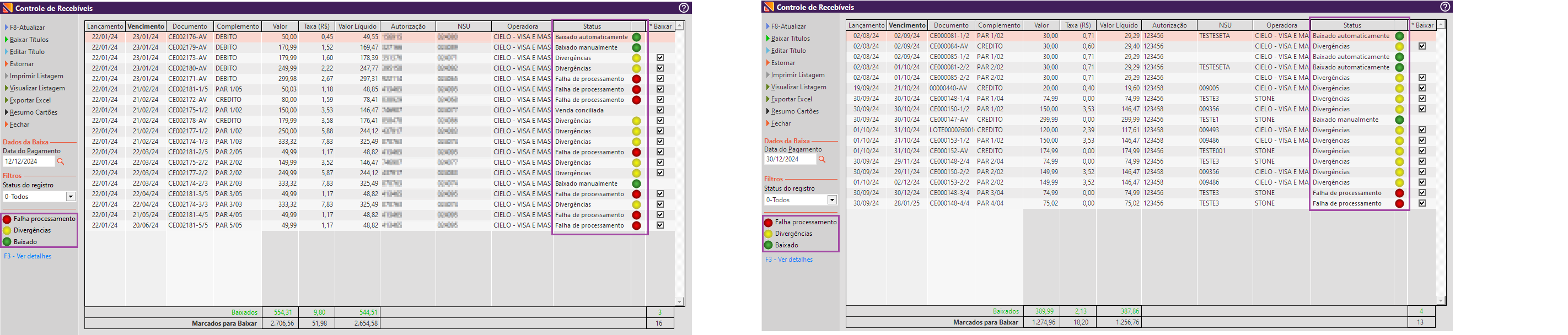
Task: Click yellow status dot for document 00000440-AV
Action: pyautogui.click(x=1399, y=88)
